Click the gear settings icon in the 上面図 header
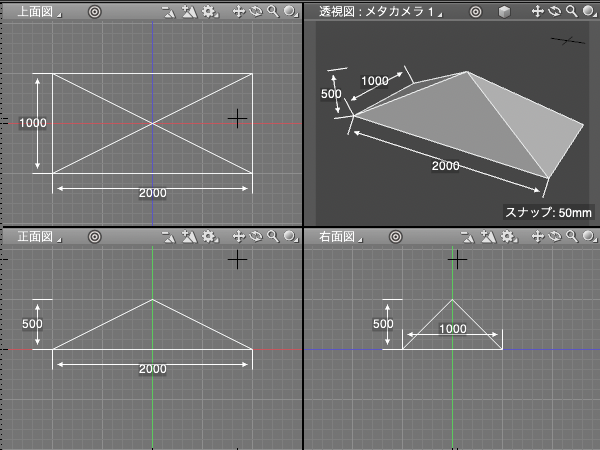Image resolution: width=600 pixels, height=450 pixels. coord(208,11)
